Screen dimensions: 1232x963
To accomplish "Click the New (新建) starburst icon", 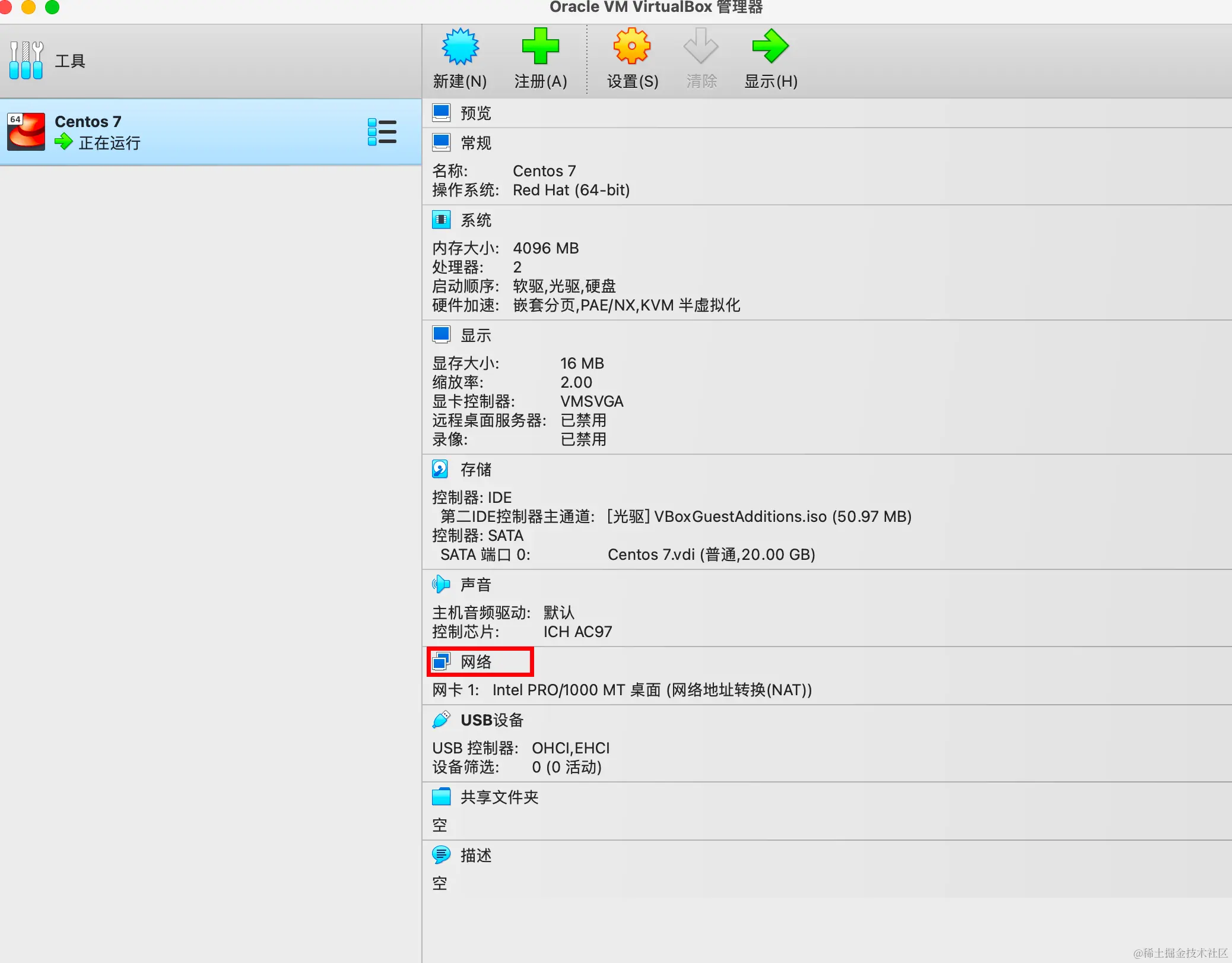I will pos(460,46).
